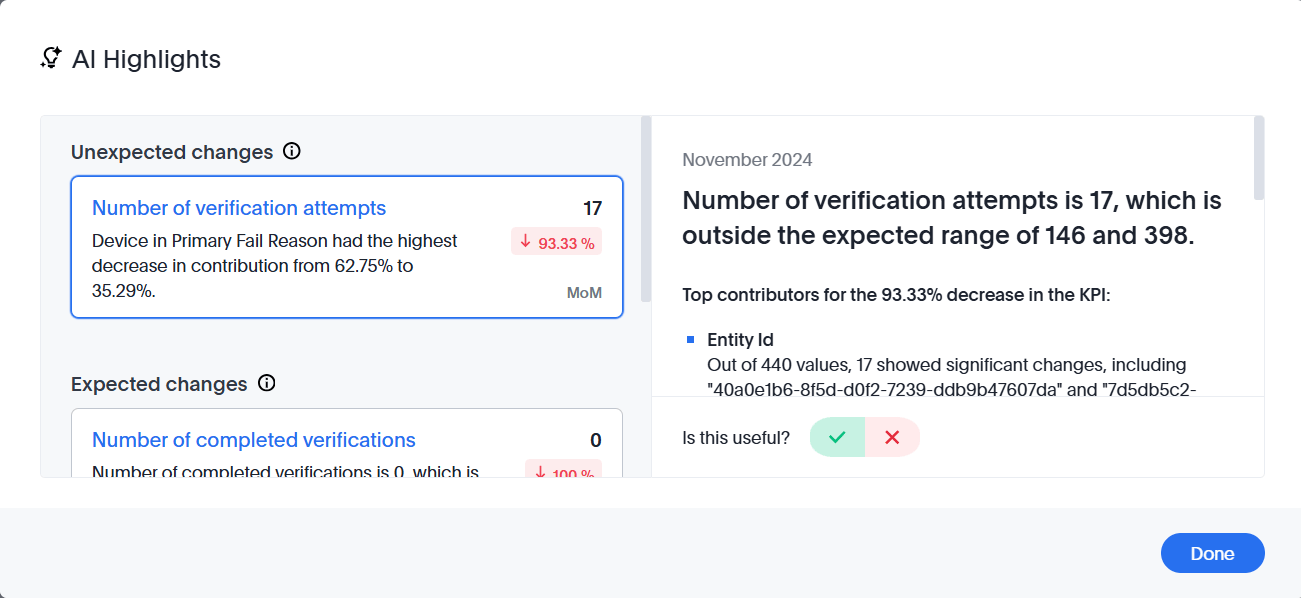1301x598 pixels.
Task: Mark the insight as not useful with the red X
Action: 892,437
